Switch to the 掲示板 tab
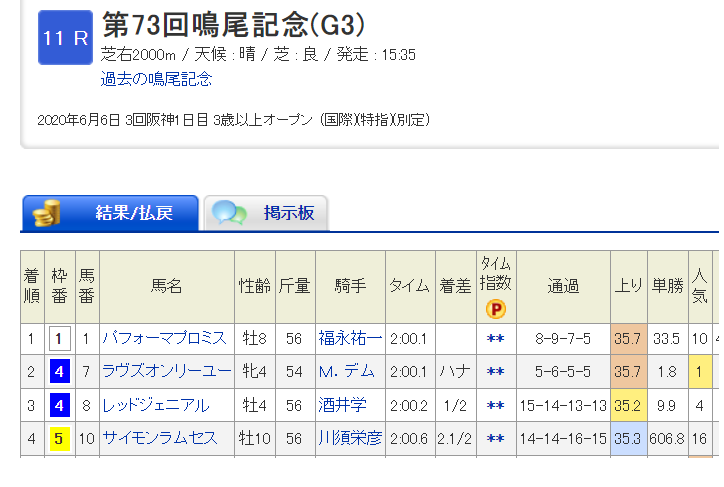 (x=266, y=213)
